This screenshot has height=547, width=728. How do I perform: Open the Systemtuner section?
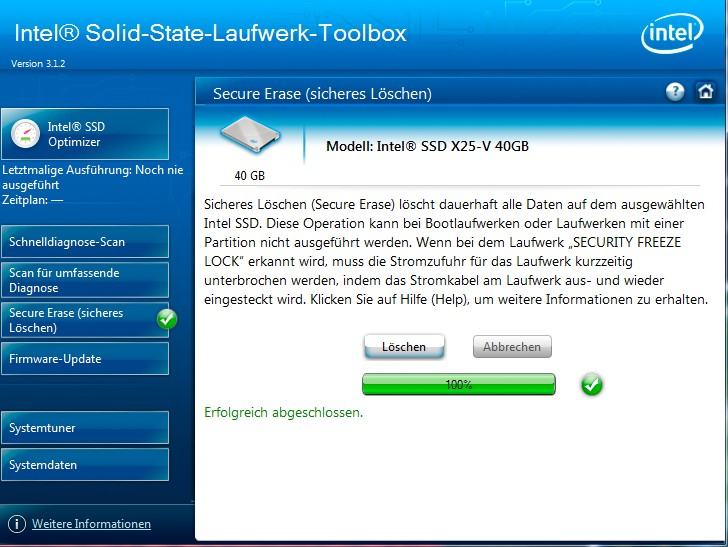(x=85, y=428)
